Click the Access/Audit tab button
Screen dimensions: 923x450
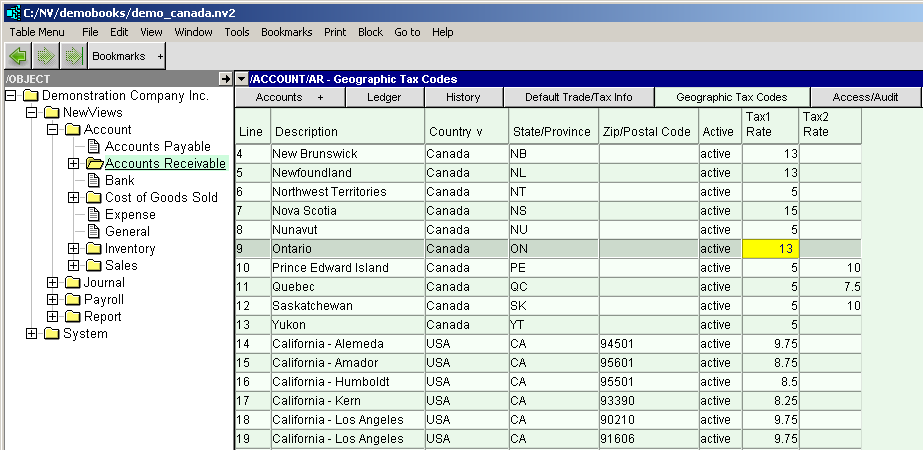coord(865,97)
